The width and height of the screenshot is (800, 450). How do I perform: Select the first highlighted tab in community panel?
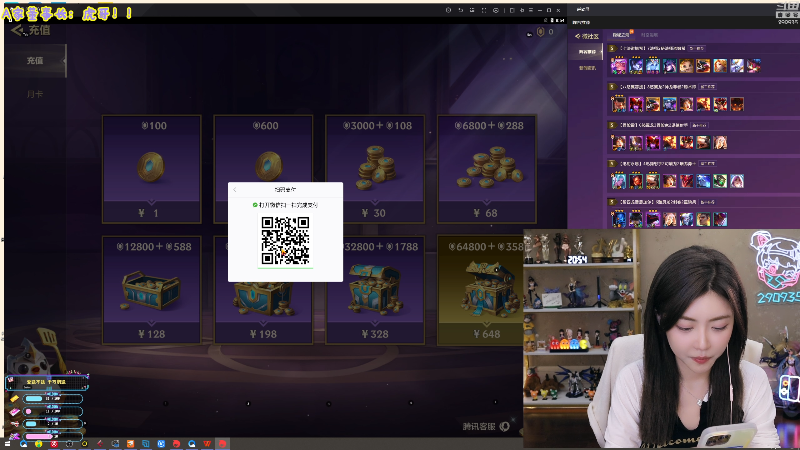point(621,35)
